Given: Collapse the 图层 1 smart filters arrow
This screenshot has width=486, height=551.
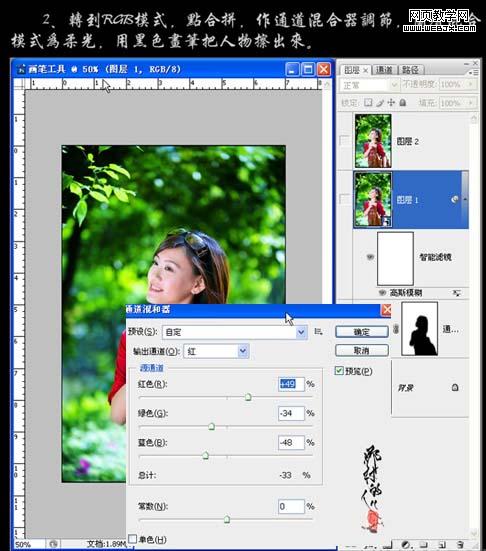Looking at the screenshot, I should 465,199.
